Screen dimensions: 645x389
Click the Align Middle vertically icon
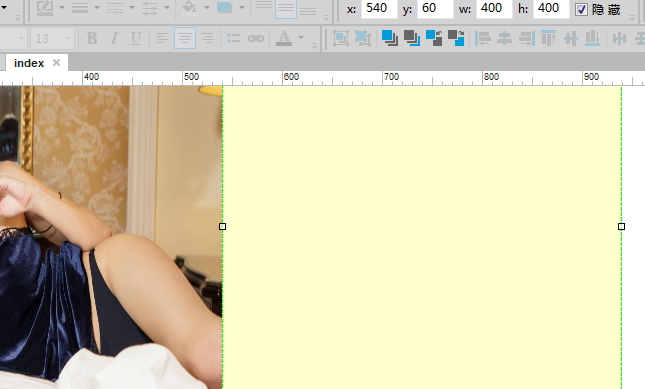click(571, 39)
